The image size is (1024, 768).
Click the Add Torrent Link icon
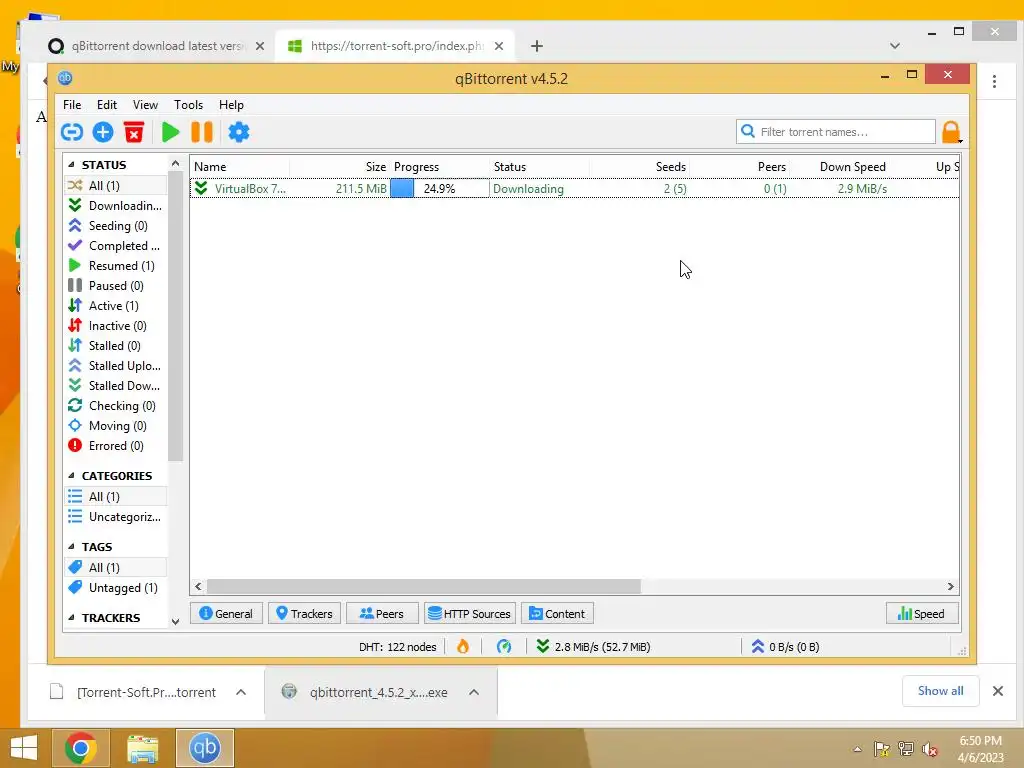click(72, 132)
